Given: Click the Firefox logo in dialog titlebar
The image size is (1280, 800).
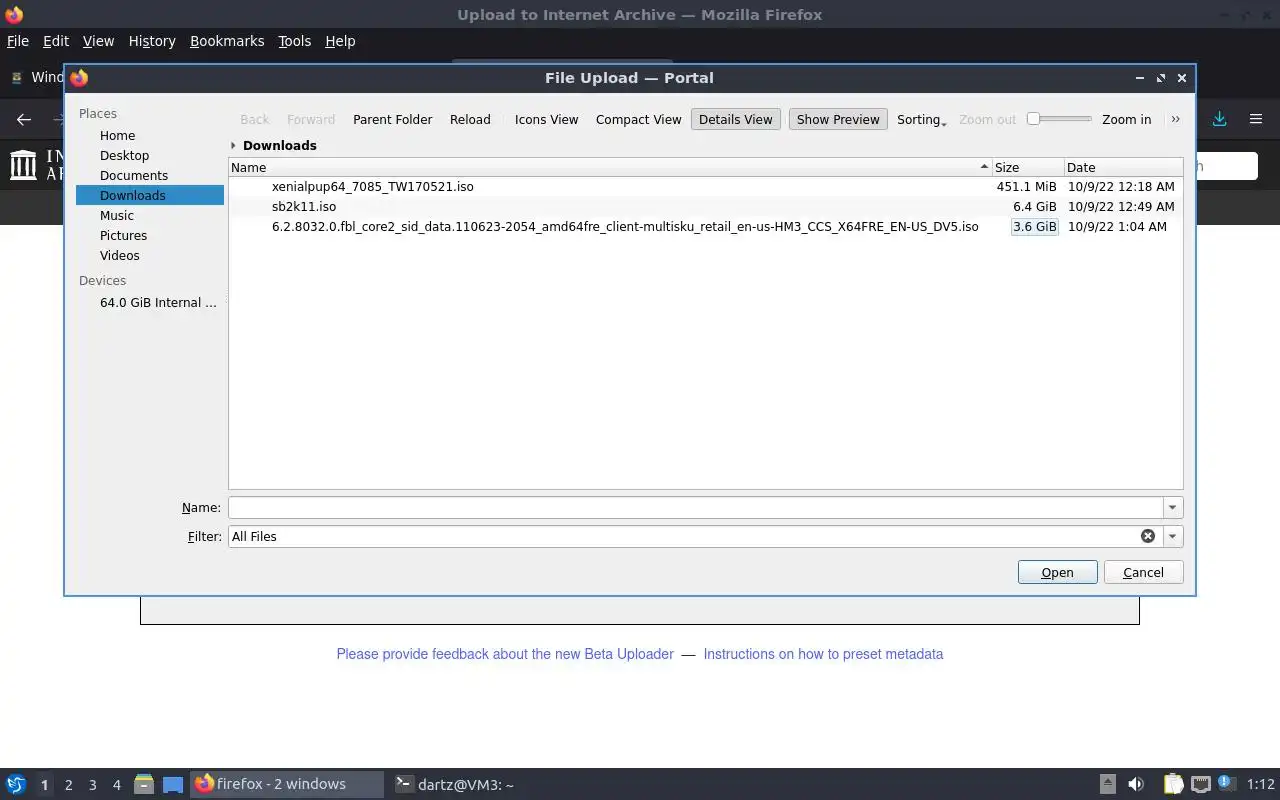Looking at the screenshot, I should tap(79, 78).
